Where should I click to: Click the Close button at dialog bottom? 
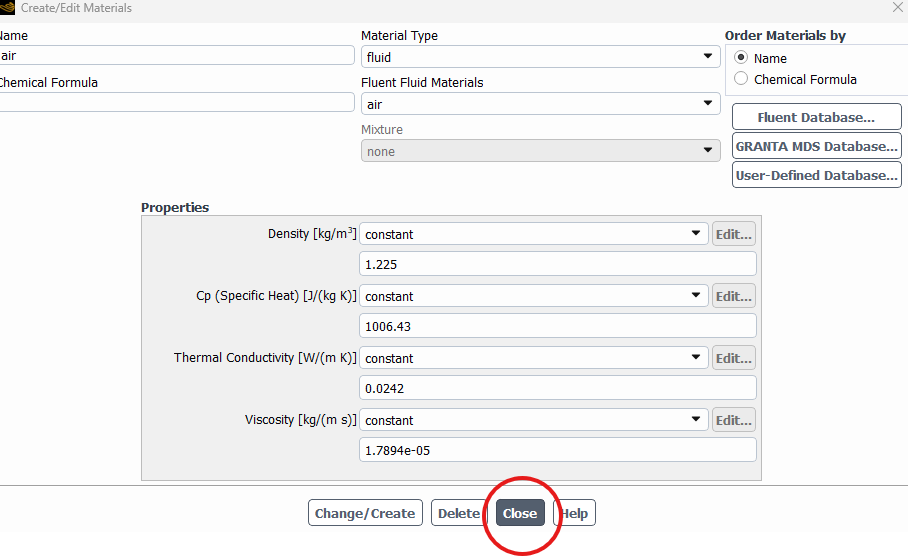click(x=520, y=513)
